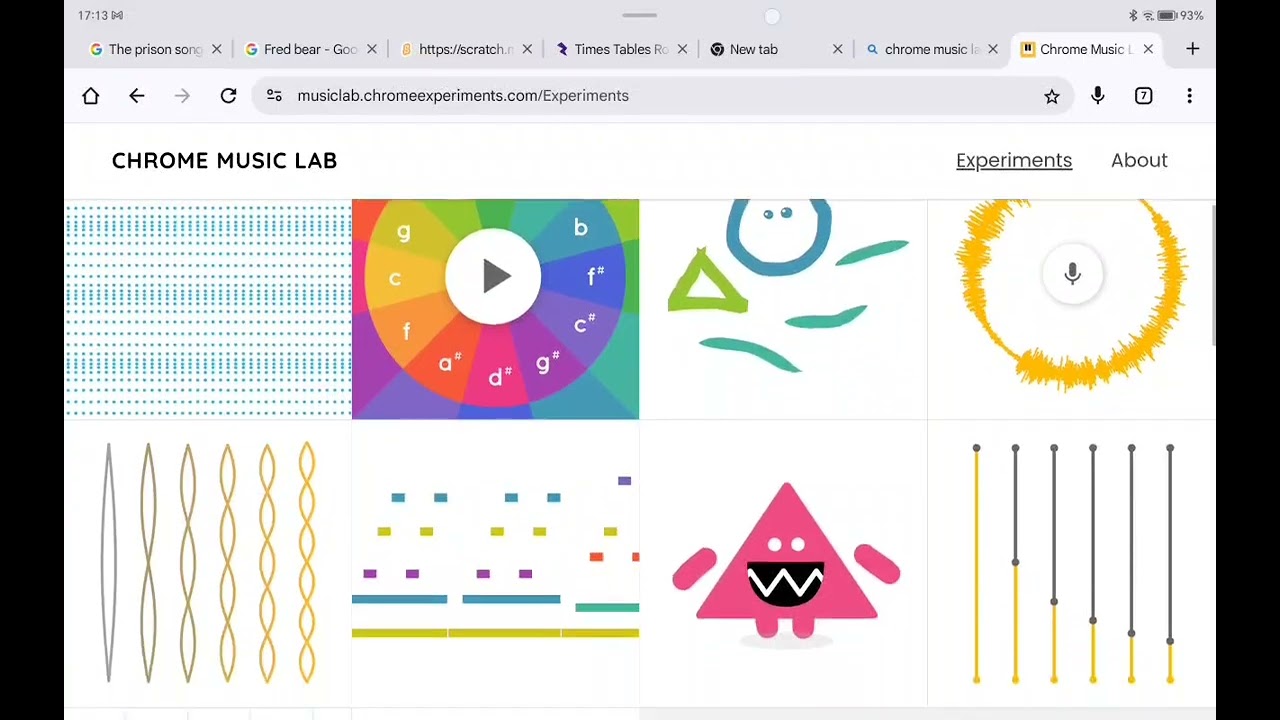Close the 'New tab' tab
1280x720 pixels.
point(838,49)
